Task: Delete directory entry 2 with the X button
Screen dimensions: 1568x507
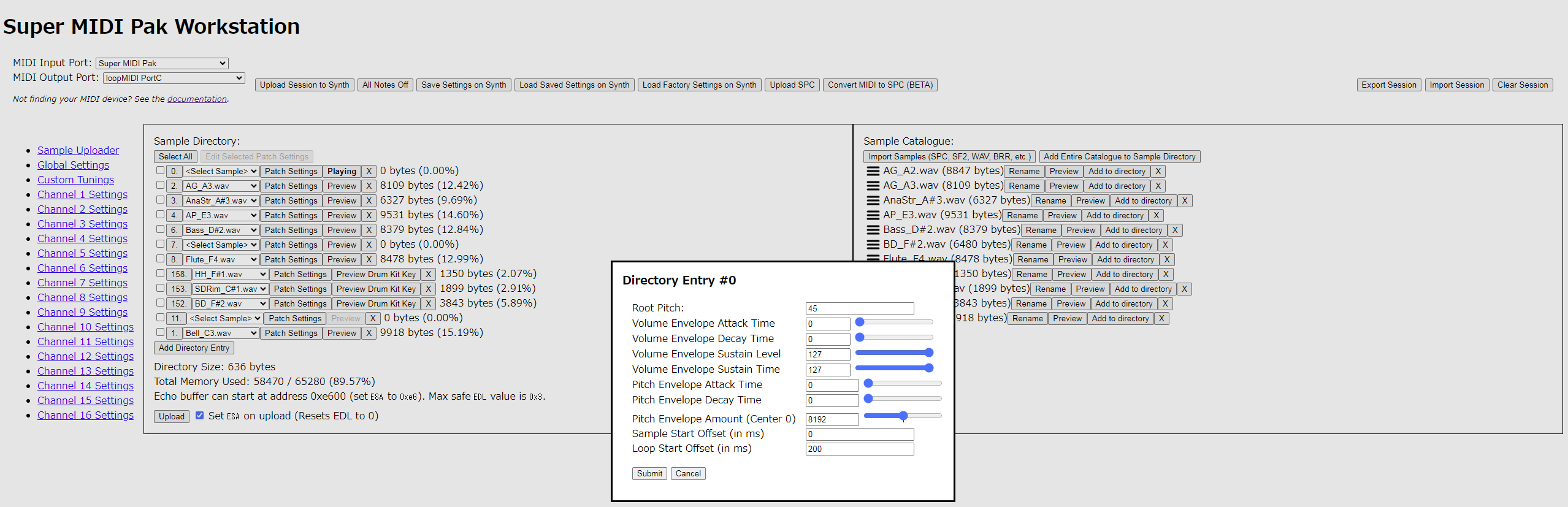Action: pyautogui.click(x=369, y=186)
